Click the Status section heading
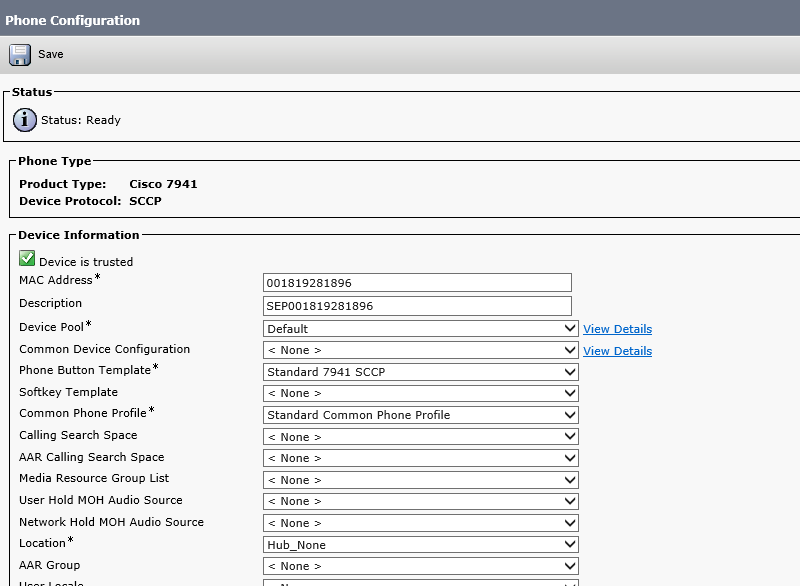 coord(32,92)
